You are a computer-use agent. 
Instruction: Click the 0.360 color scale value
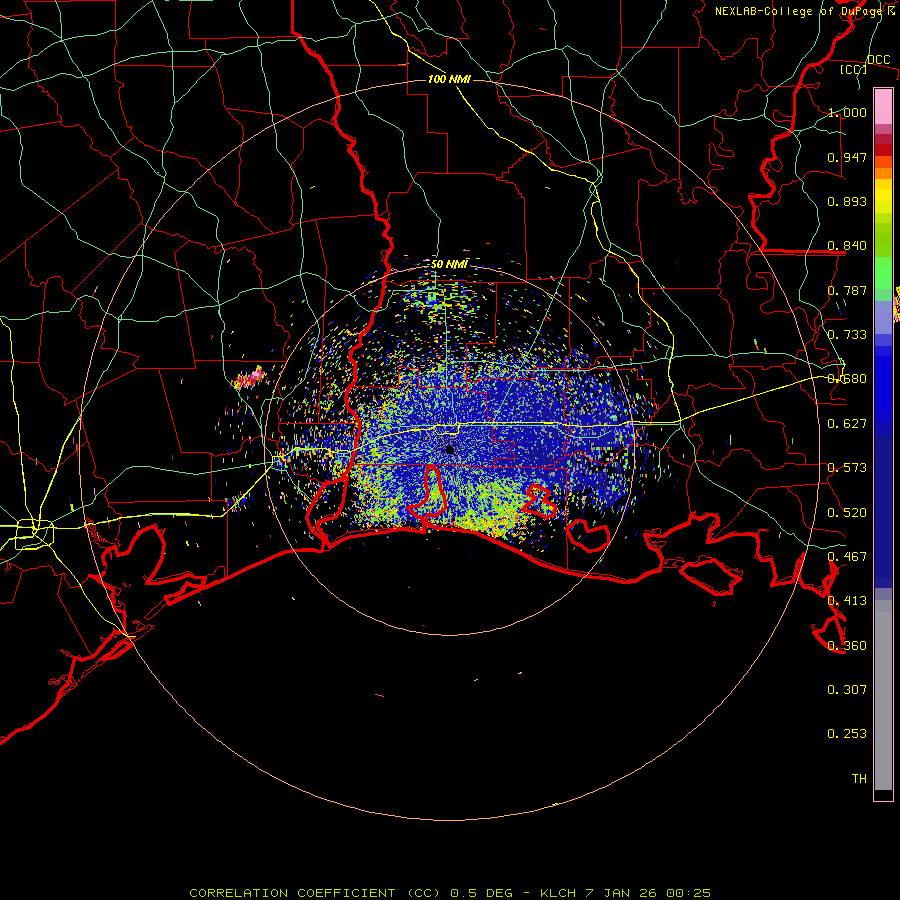tap(847, 646)
